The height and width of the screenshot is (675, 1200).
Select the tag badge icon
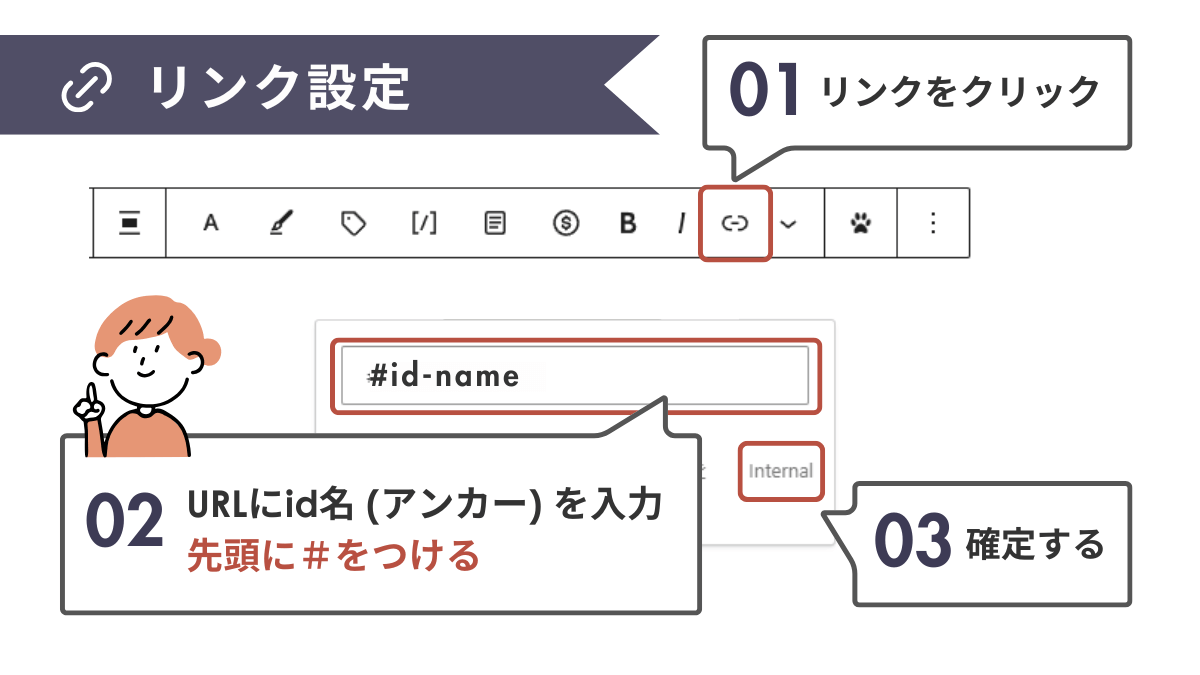pyautogui.click(x=353, y=224)
